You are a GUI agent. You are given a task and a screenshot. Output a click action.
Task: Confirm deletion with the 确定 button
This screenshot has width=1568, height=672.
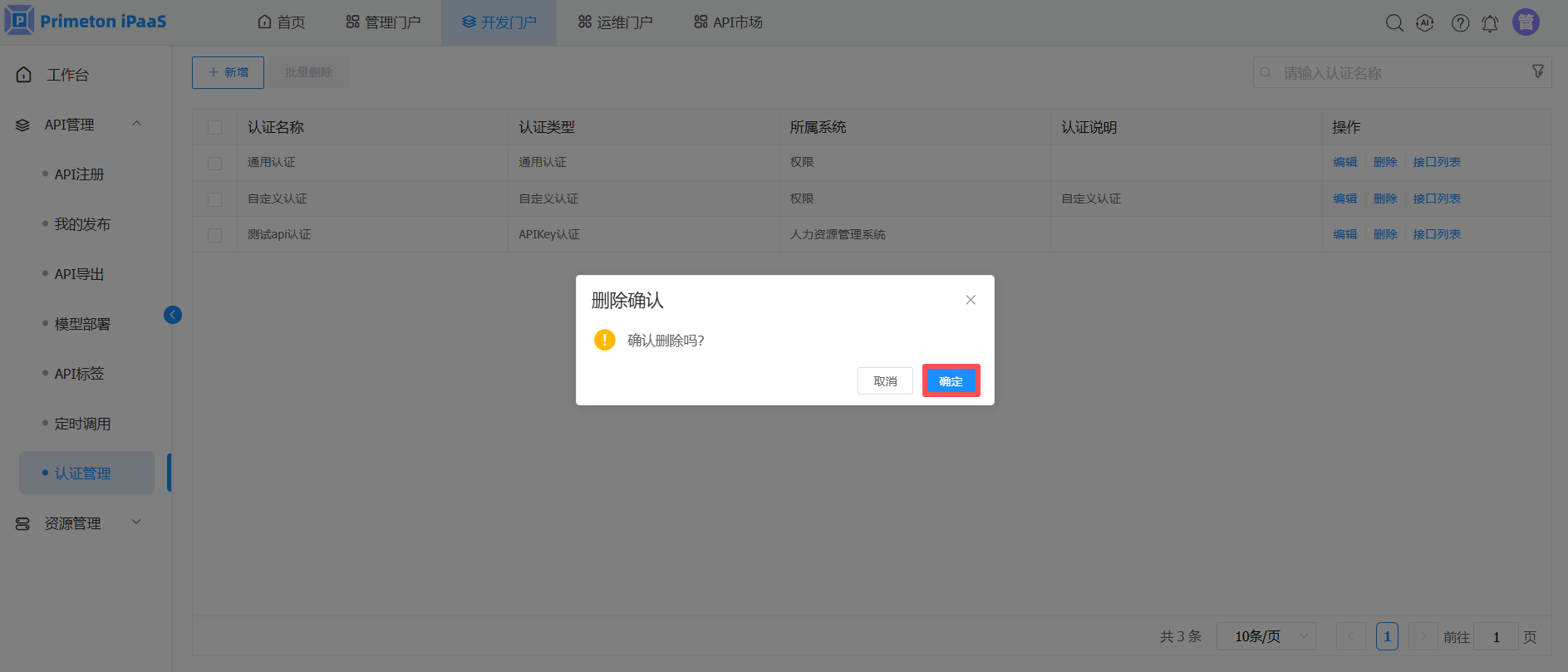click(951, 381)
